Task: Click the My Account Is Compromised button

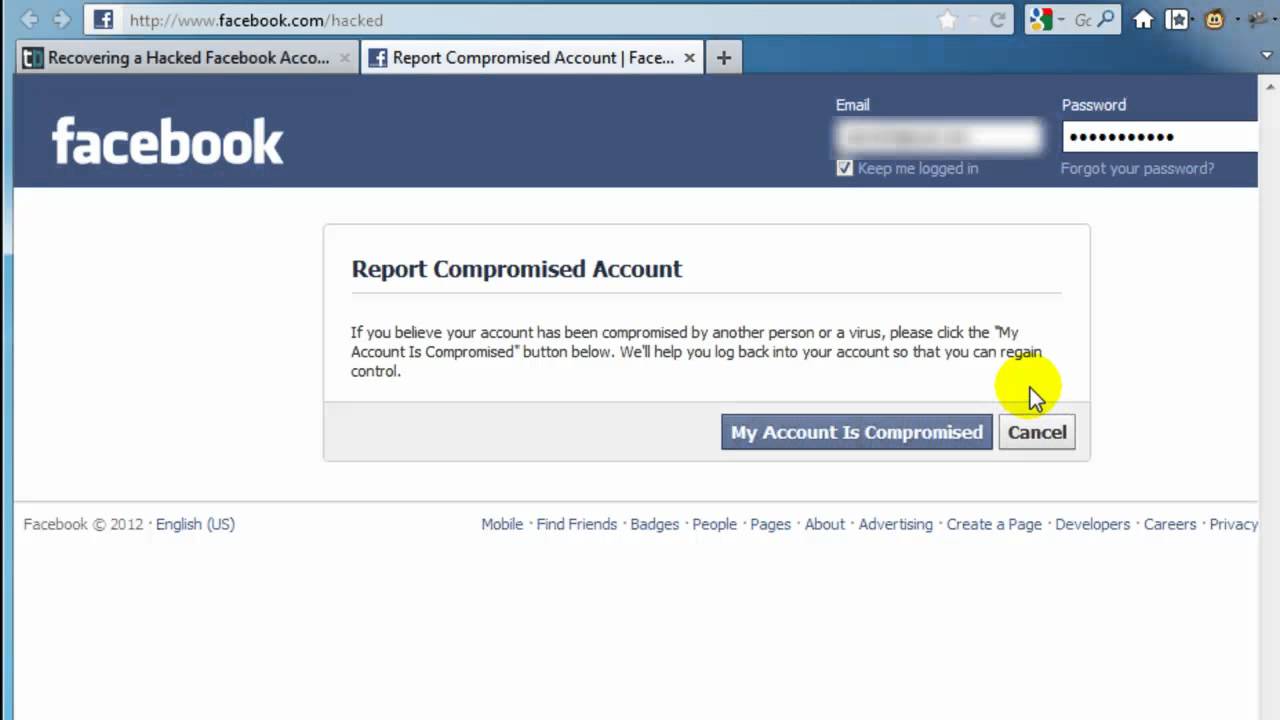Action: (x=857, y=432)
